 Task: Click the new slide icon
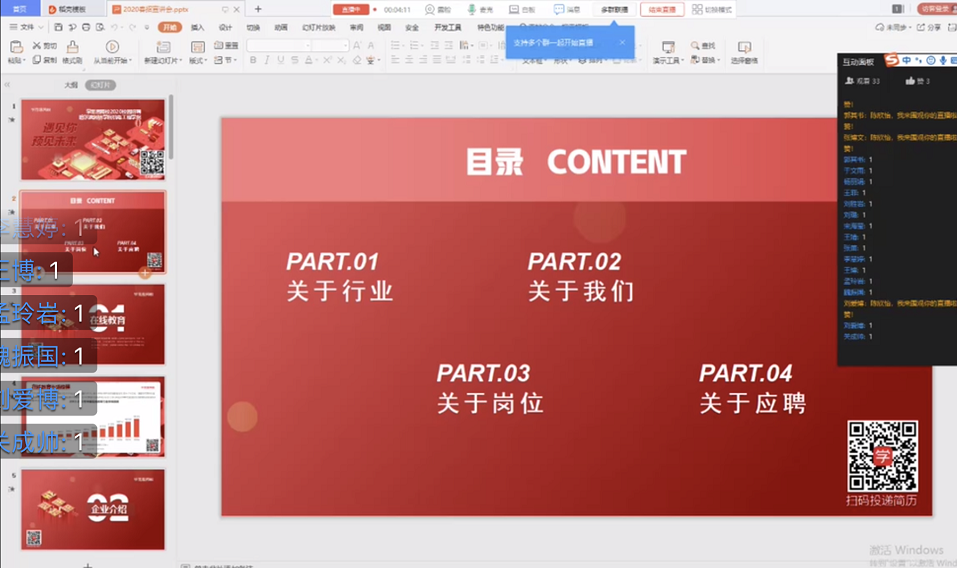(163, 47)
